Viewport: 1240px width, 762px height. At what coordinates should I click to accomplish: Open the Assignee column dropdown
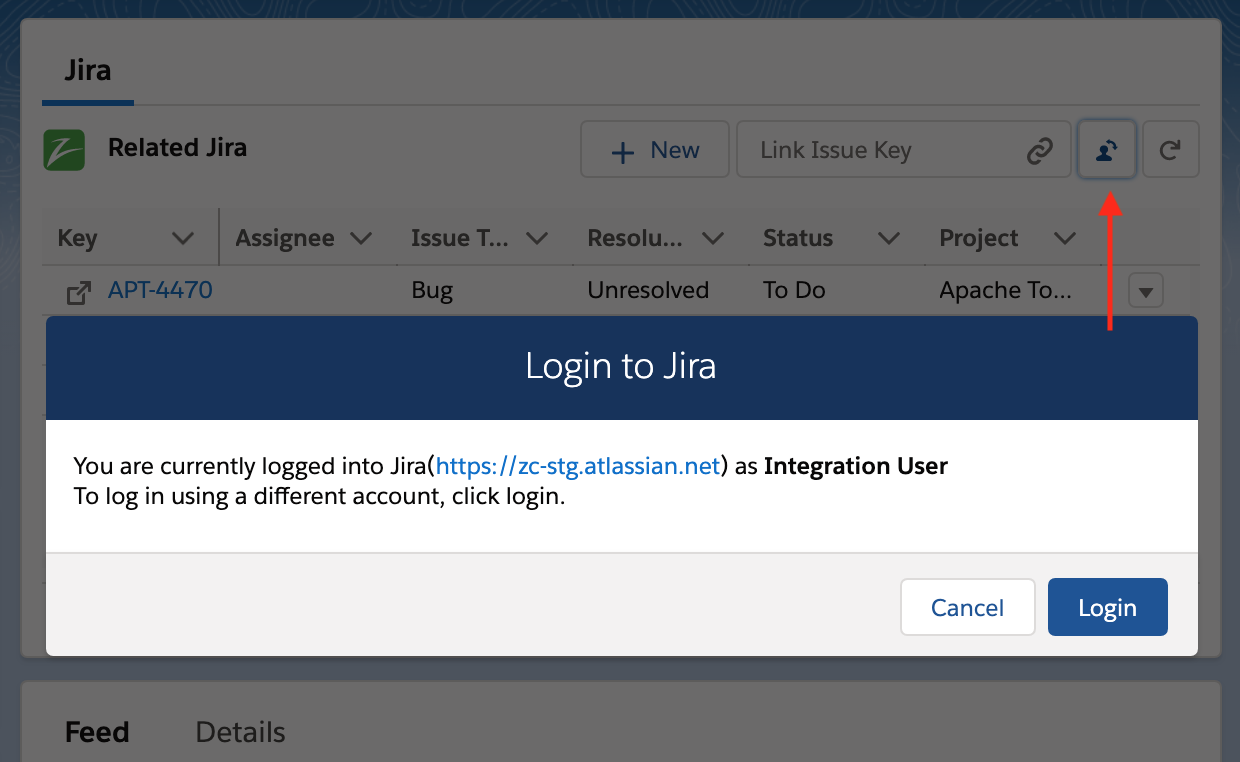click(362, 238)
